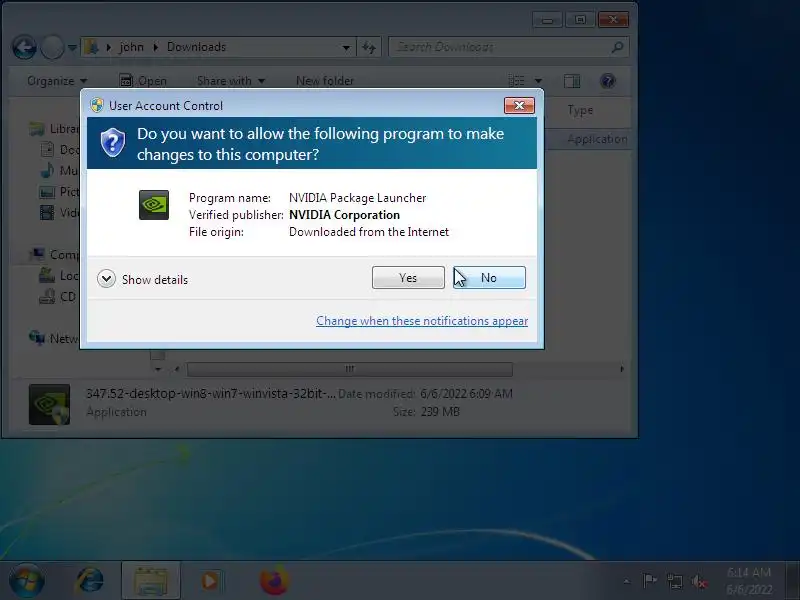Open network status tray icon

pyautogui.click(x=674, y=581)
